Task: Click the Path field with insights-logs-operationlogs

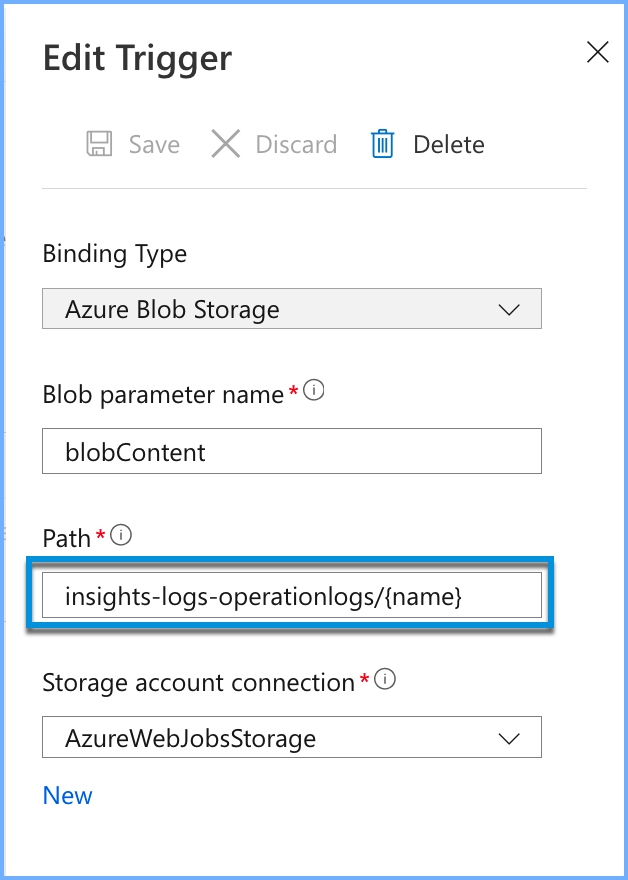Action: point(291,597)
